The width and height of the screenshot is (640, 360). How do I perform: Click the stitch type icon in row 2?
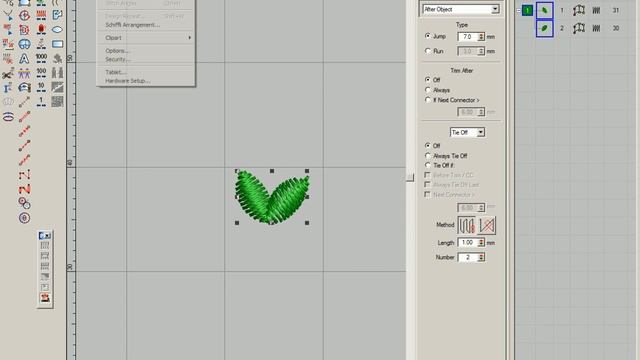click(596, 28)
